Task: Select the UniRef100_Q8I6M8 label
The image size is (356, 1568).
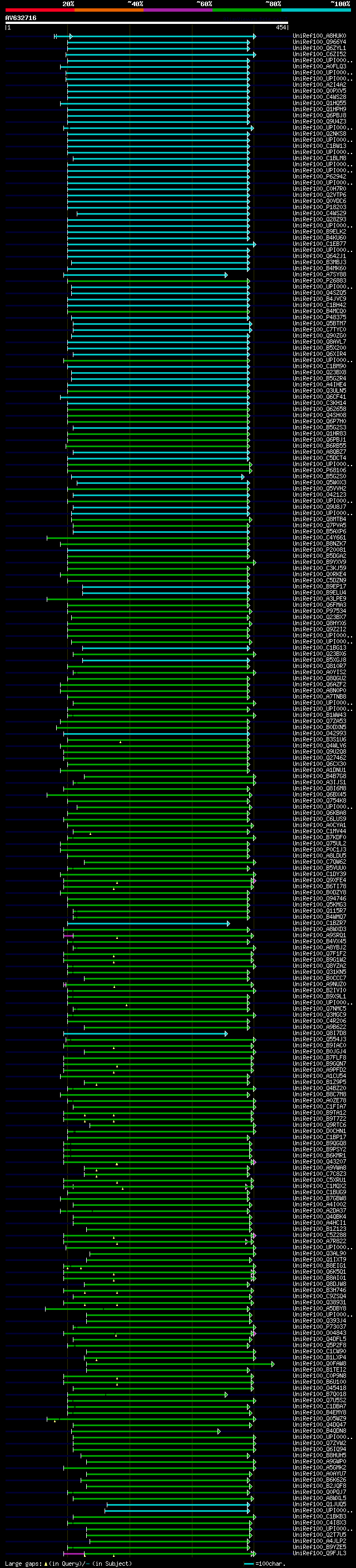Action: click(x=319, y=789)
